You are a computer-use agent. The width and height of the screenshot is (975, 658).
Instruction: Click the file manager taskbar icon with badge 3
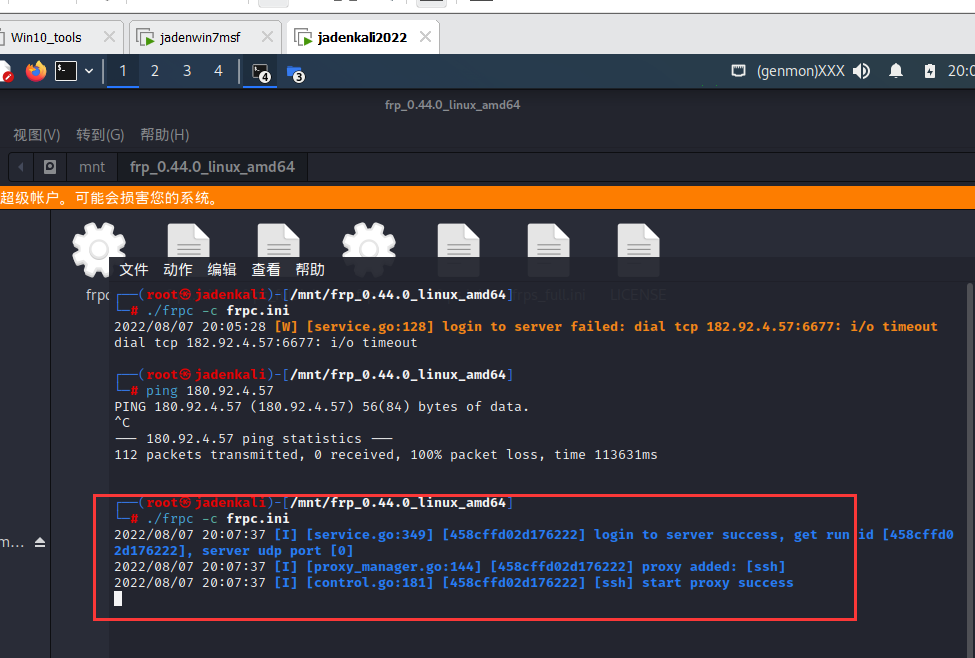click(x=295, y=72)
